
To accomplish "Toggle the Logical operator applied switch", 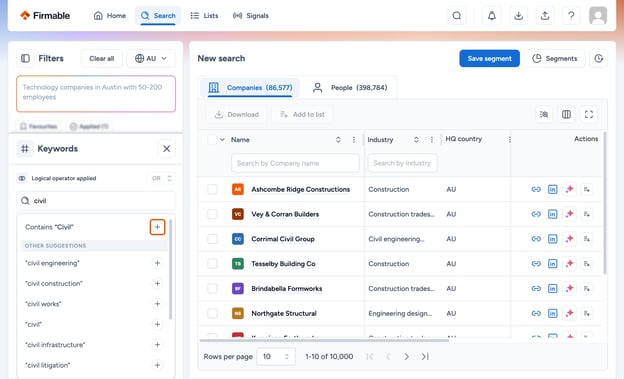I will pyautogui.click(x=22, y=178).
